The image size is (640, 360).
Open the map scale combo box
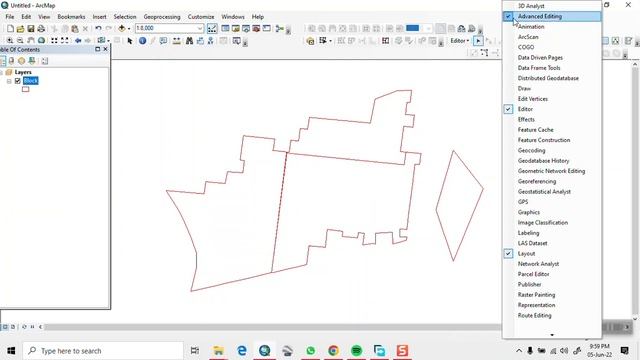[169, 28]
